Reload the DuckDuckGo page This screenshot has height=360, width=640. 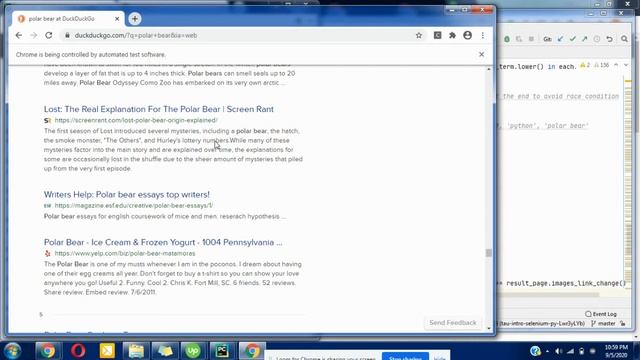(49, 36)
